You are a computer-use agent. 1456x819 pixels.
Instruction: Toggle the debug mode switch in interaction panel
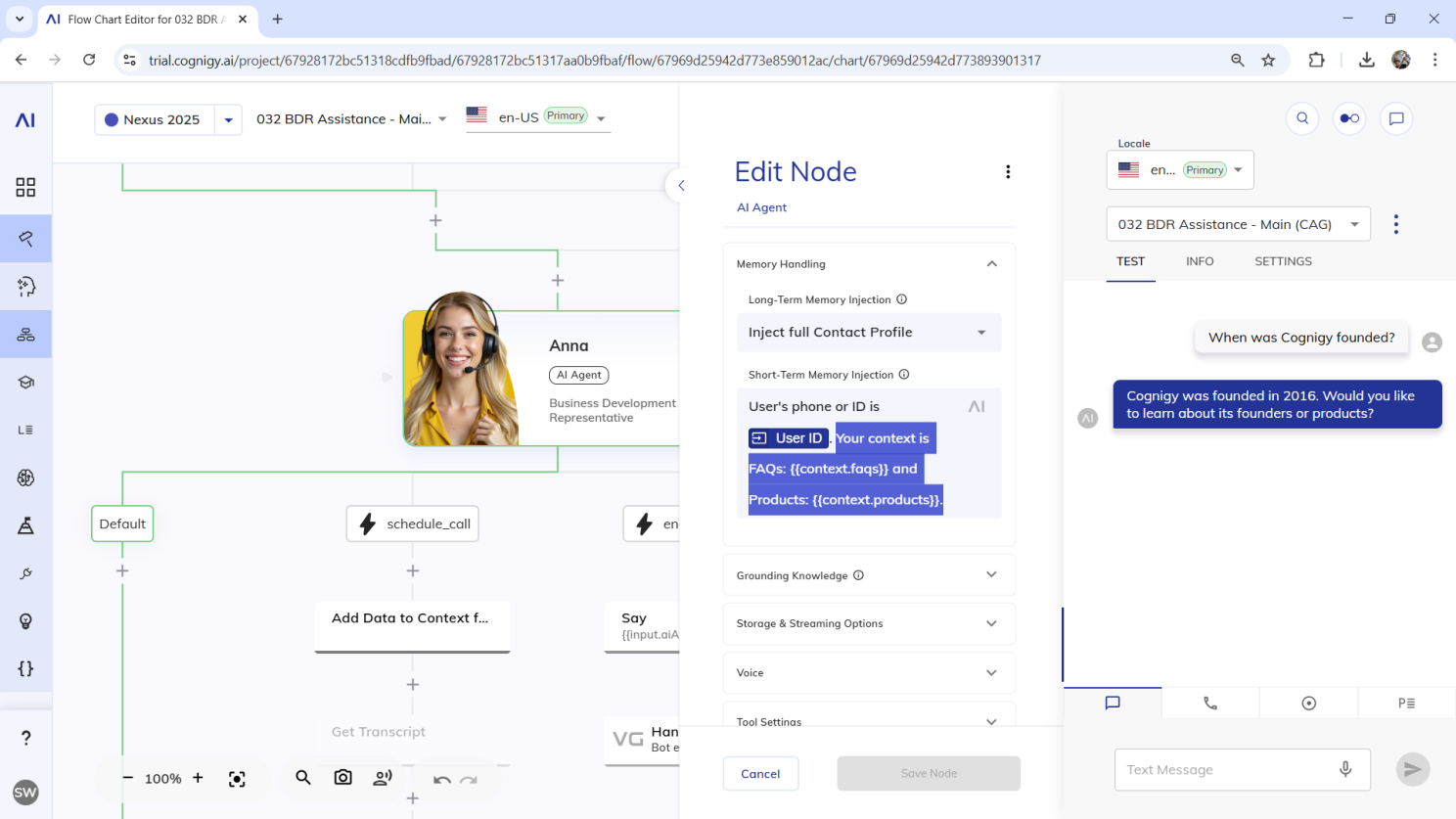coord(1349,118)
